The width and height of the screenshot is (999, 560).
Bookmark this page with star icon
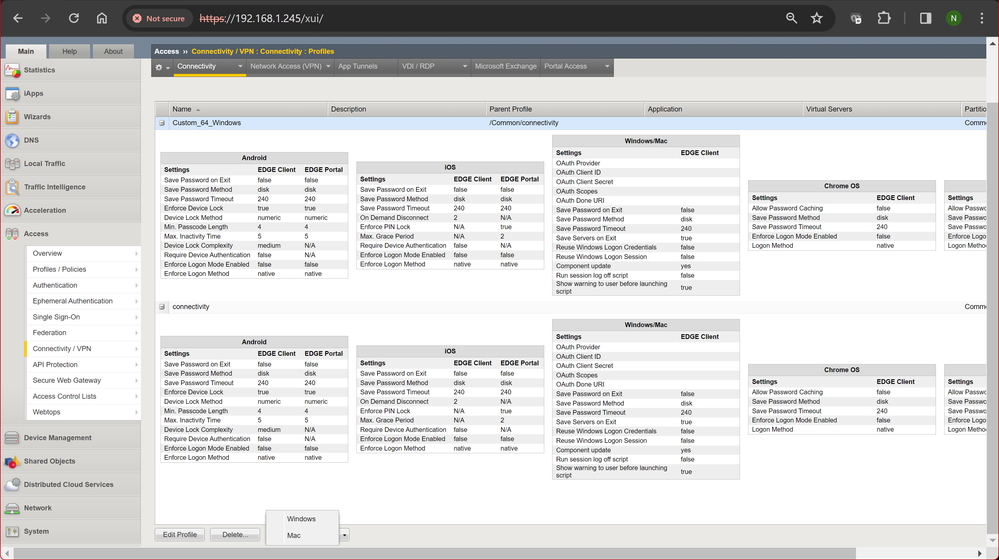pos(817,18)
